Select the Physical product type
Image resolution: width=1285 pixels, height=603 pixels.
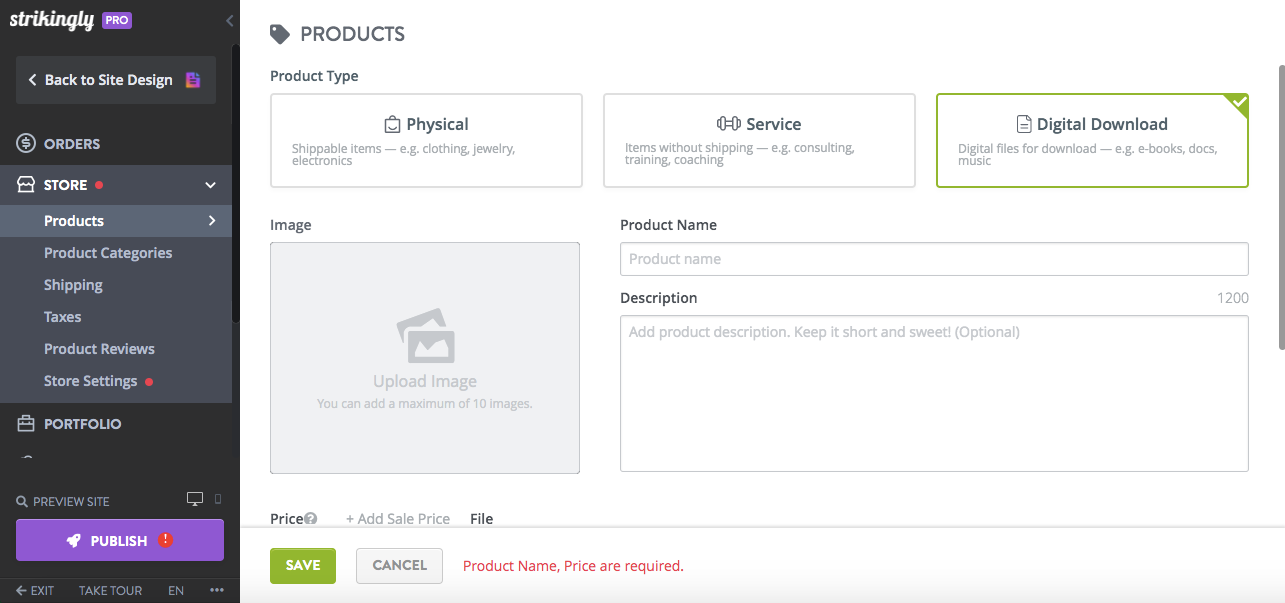click(426, 140)
